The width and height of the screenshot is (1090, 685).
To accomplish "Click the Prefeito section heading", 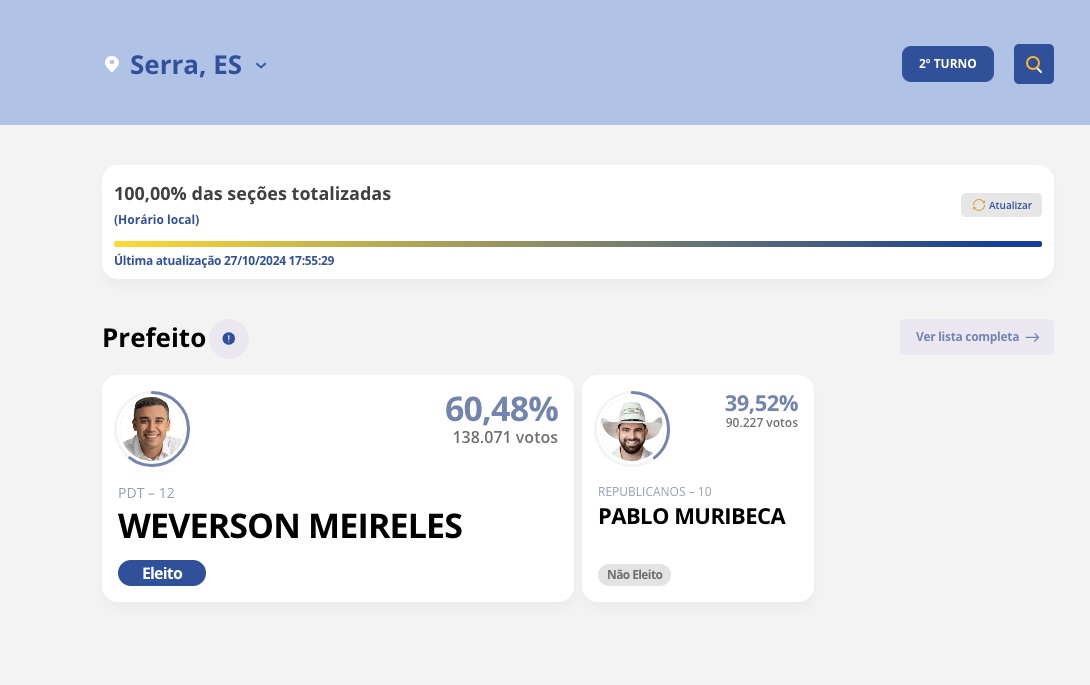I will (x=154, y=339).
